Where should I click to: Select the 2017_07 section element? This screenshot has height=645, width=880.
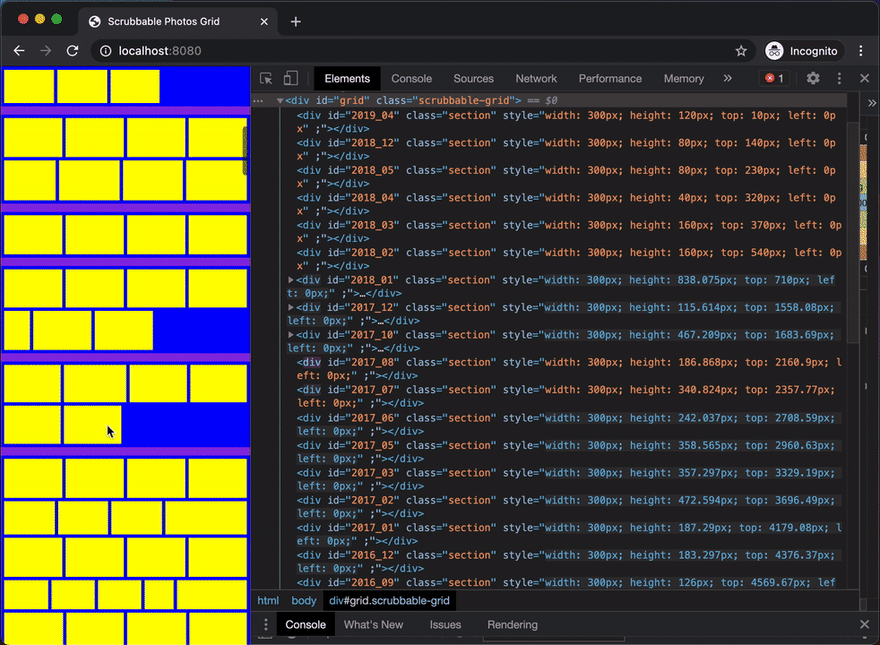tap(566, 396)
